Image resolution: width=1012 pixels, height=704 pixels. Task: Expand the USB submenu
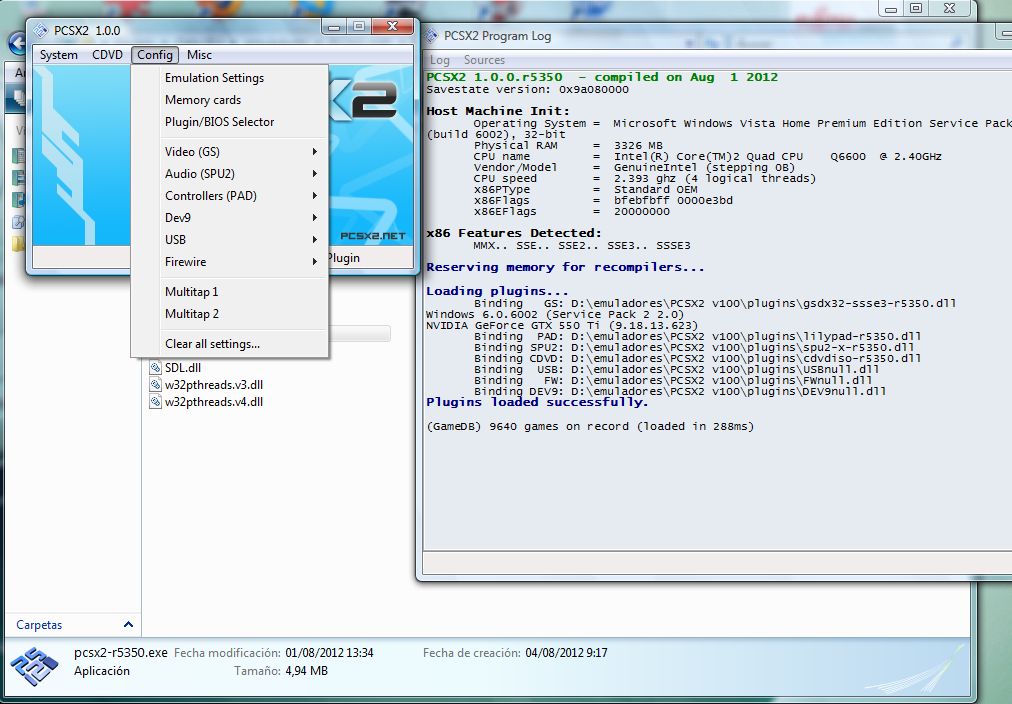pyautogui.click(x=230, y=239)
